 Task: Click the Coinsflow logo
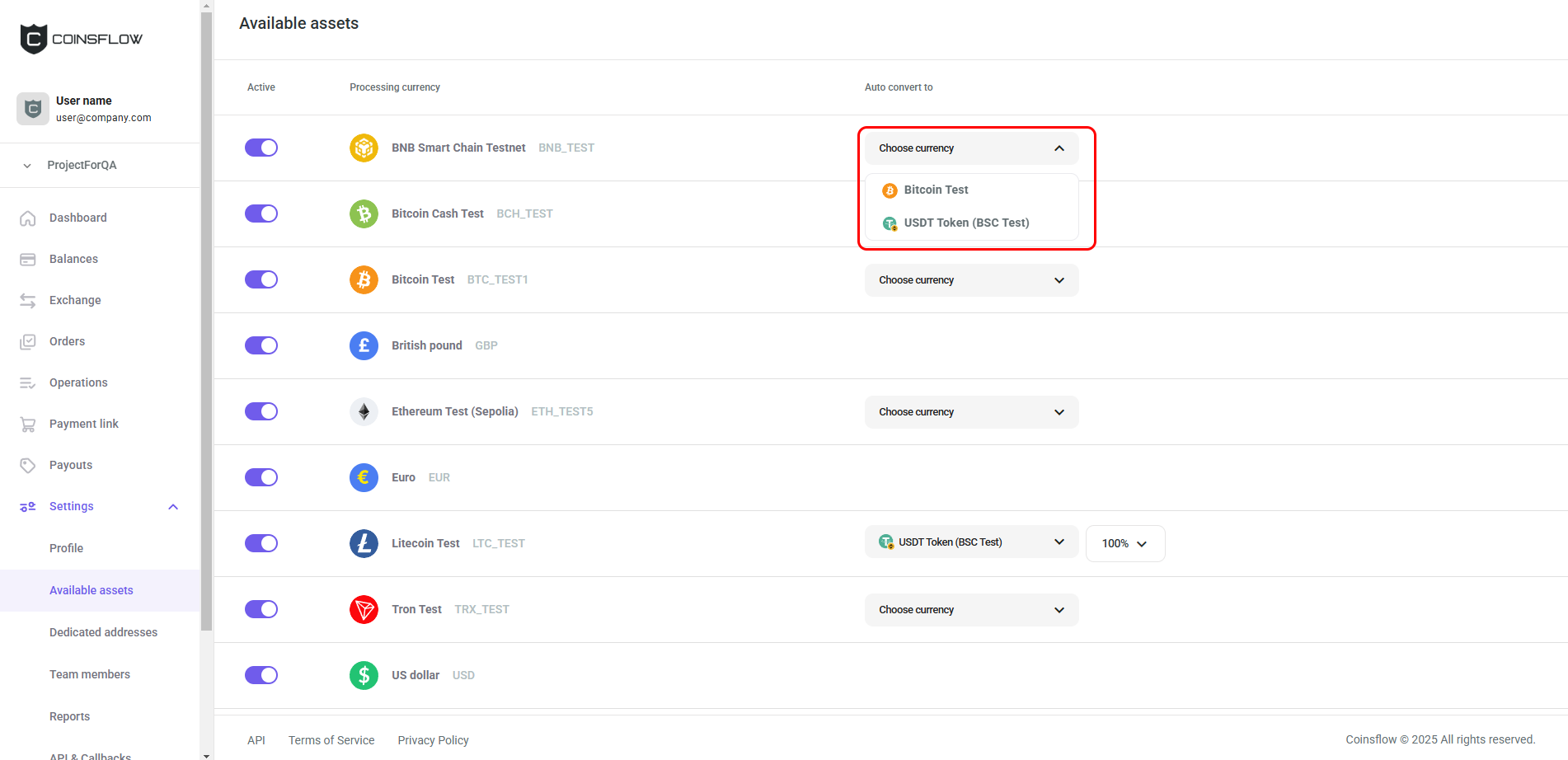tap(81, 39)
